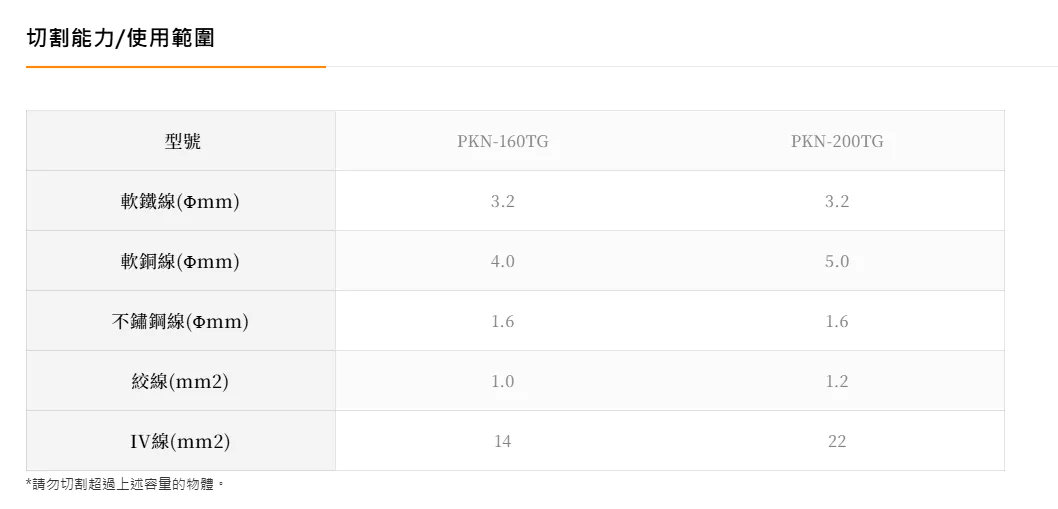Click the 1.6 value under PKN-200TG
The height and width of the screenshot is (509, 1058).
(x=837, y=322)
